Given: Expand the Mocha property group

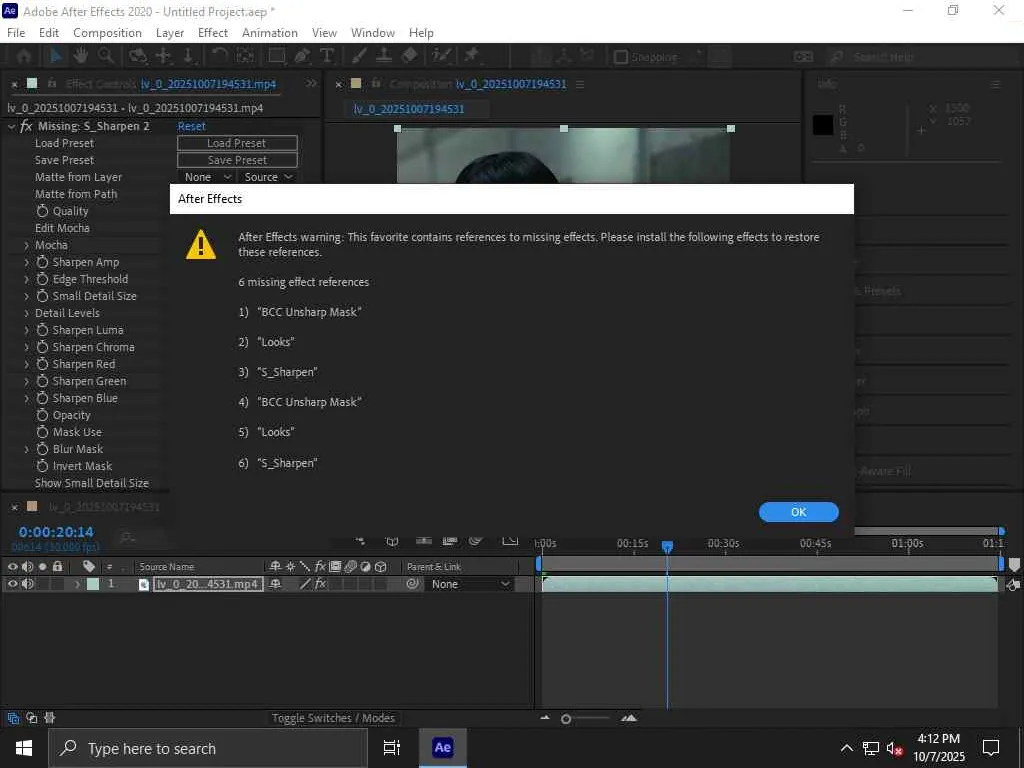Looking at the screenshot, I should [x=26, y=245].
